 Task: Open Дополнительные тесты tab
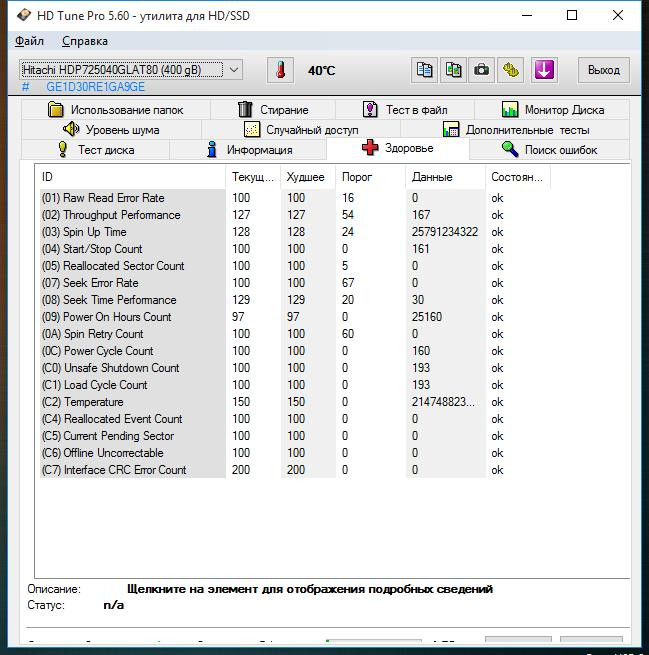click(x=515, y=129)
